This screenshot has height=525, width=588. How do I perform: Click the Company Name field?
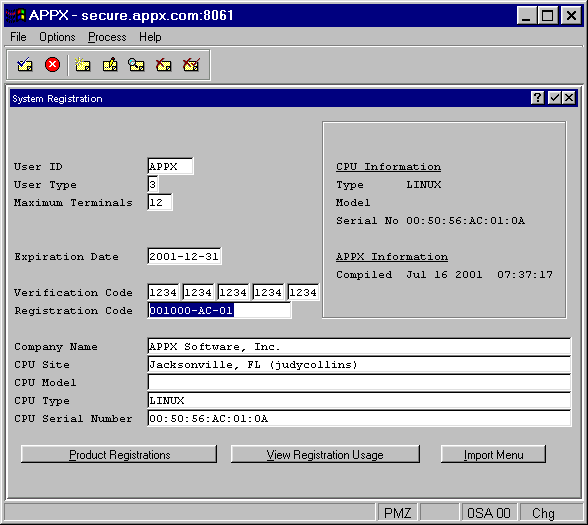[x=359, y=346]
